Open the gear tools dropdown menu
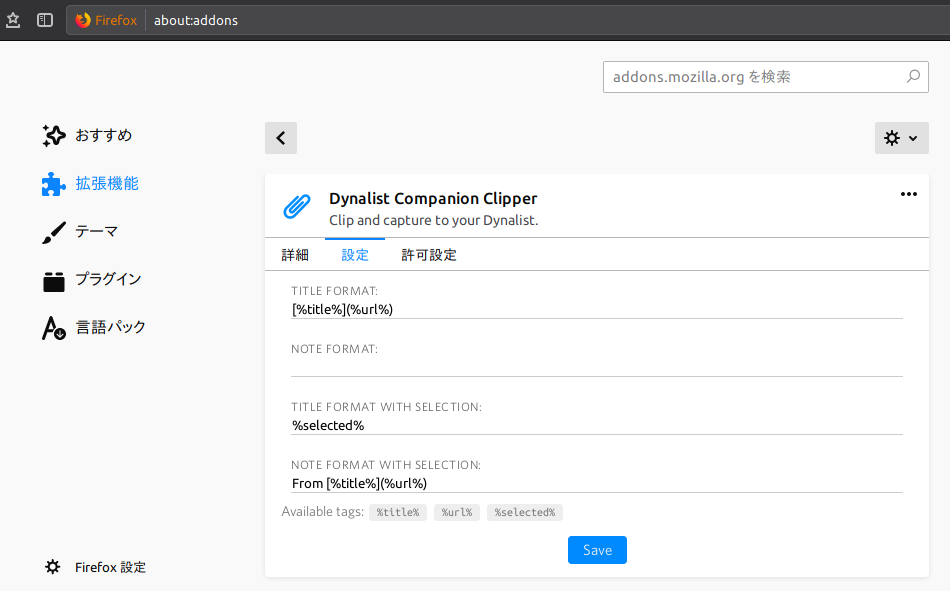This screenshot has width=950, height=591. pos(901,138)
